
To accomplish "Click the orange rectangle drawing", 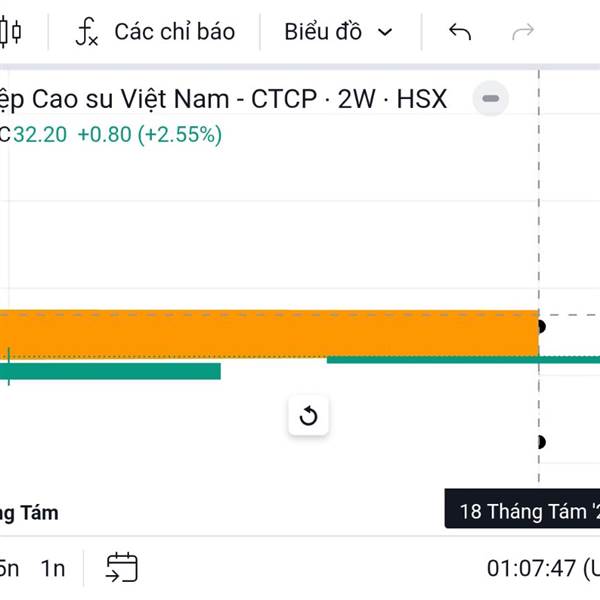I will (269, 334).
